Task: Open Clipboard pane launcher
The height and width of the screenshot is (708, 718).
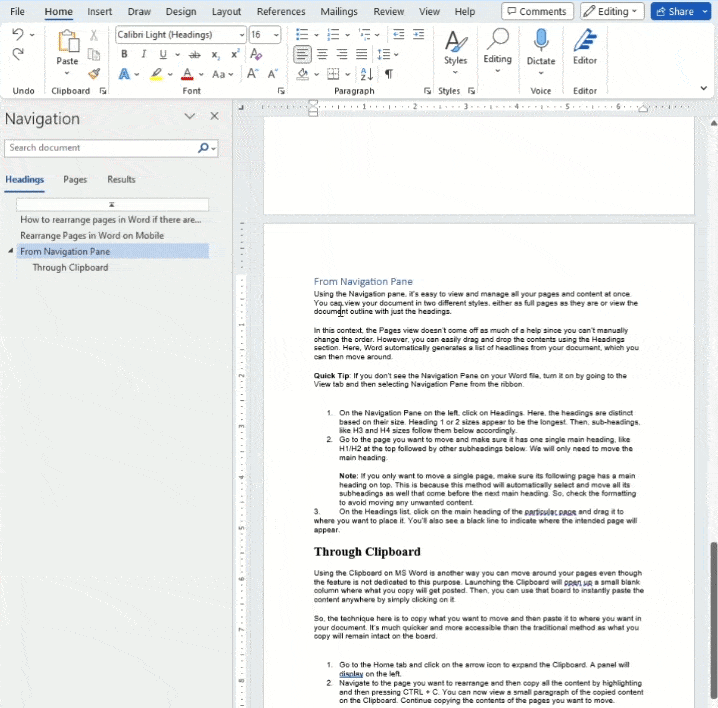Action: click(x=103, y=91)
